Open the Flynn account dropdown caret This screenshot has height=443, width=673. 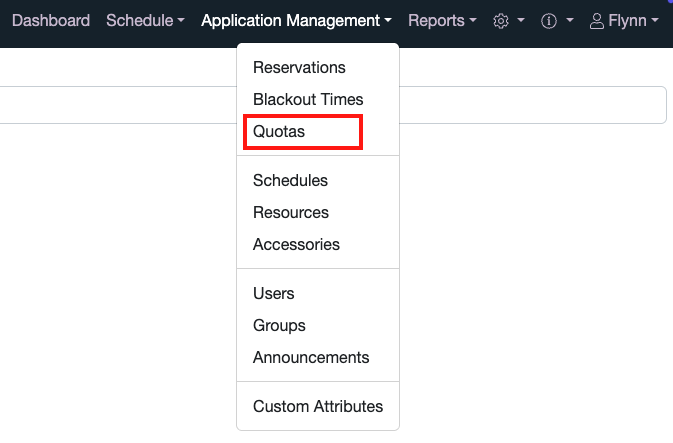tap(655, 21)
